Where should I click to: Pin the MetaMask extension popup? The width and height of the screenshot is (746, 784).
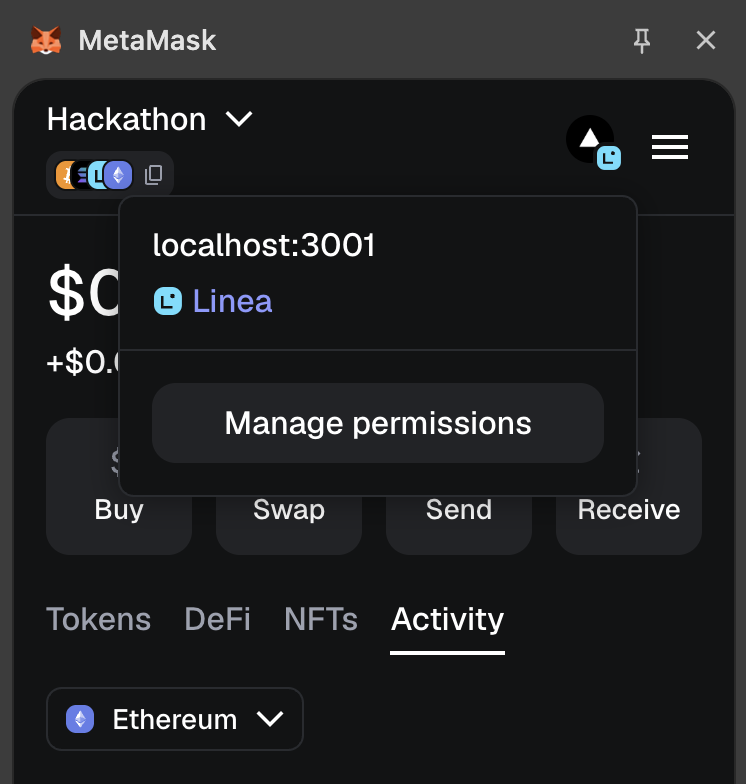(642, 40)
